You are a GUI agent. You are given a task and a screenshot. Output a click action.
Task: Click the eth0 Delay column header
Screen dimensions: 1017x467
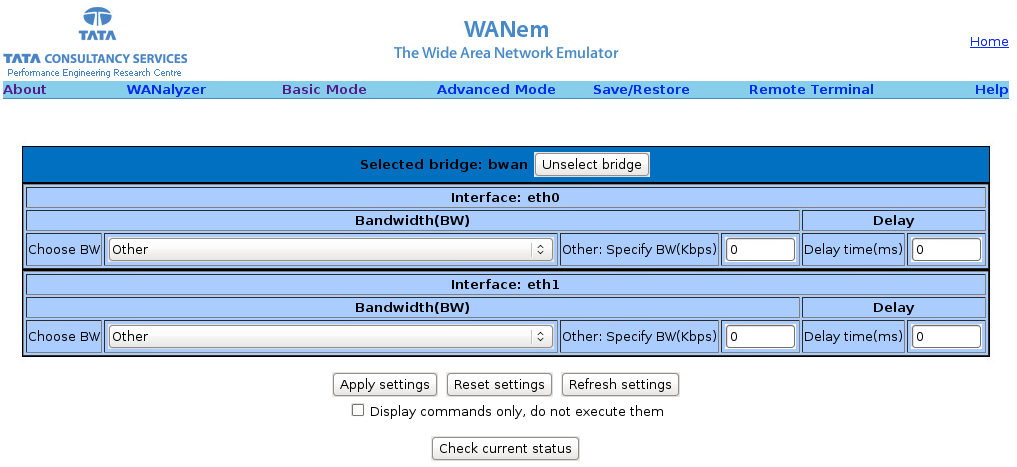pyautogui.click(x=894, y=221)
